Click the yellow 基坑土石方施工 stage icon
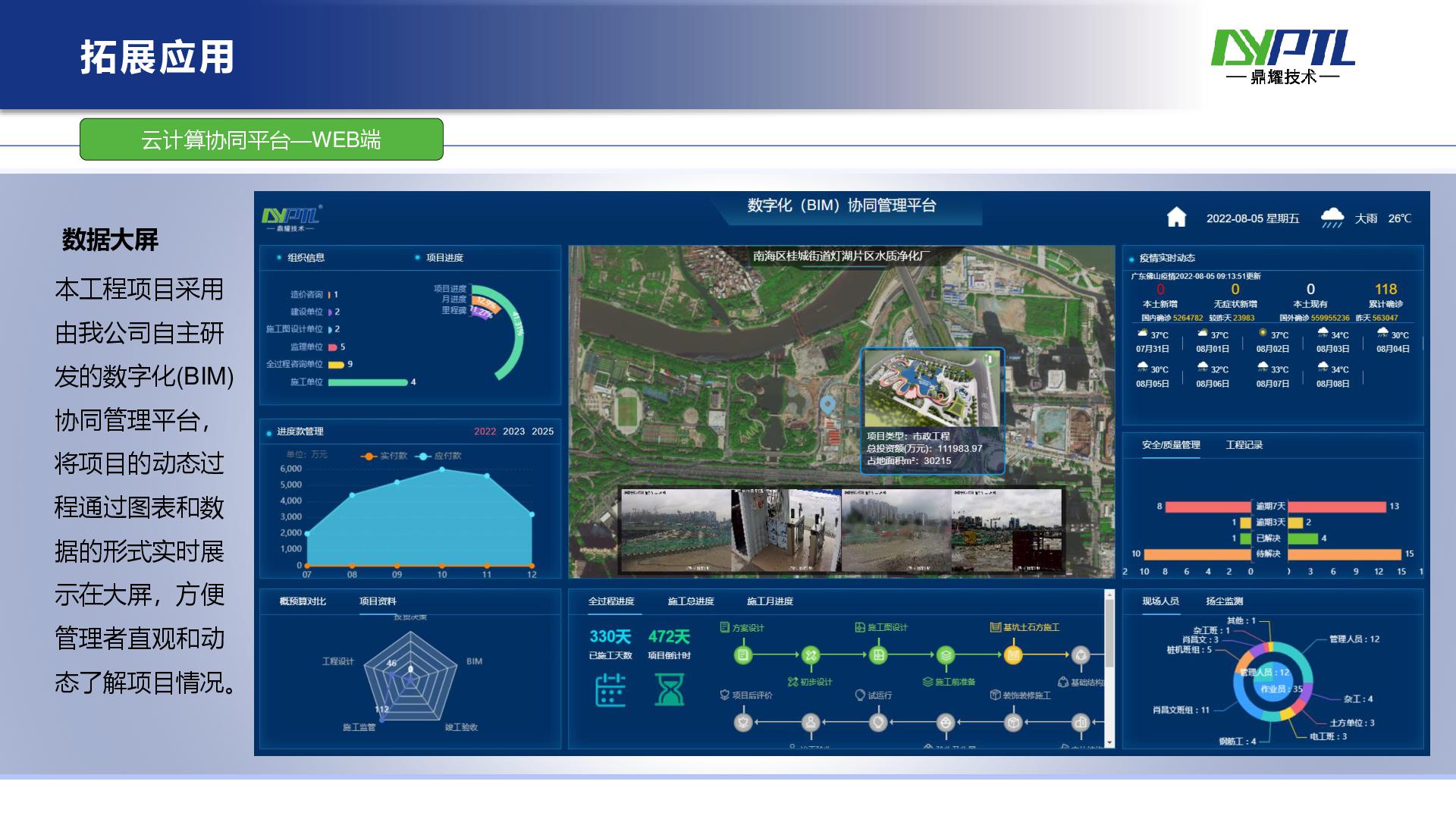Screen dimensions: 1456x819 (1012, 655)
